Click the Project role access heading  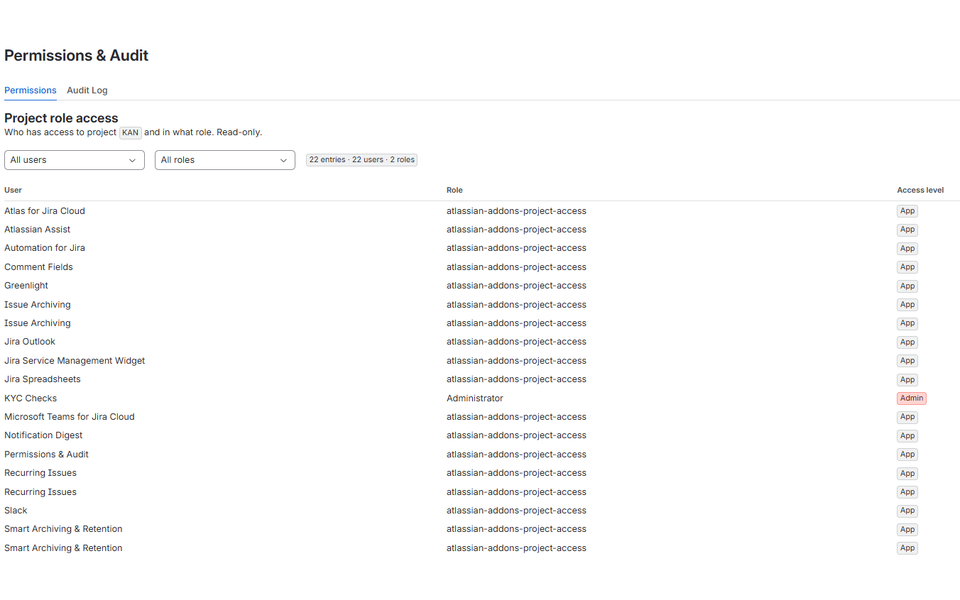point(61,118)
